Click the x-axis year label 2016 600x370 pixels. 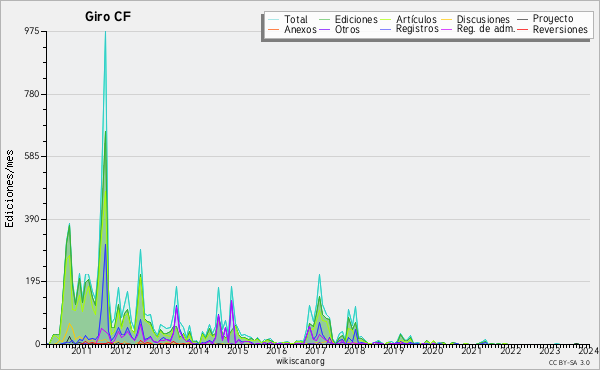coord(277,350)
